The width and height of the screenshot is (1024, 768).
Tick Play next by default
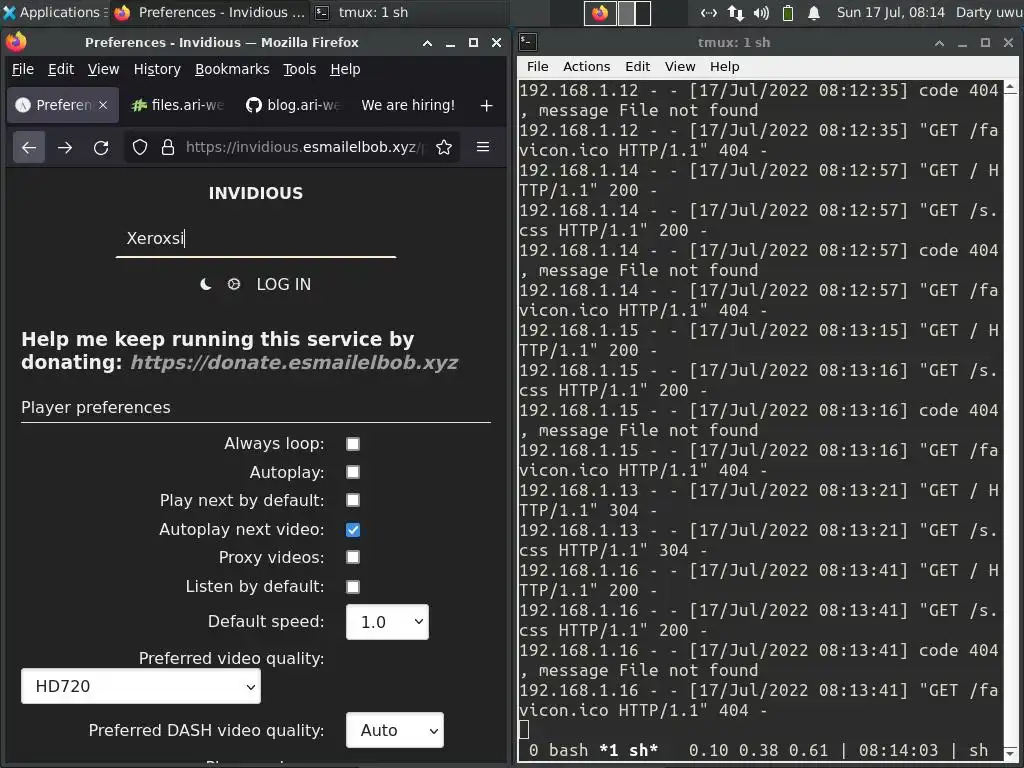tap(353, 500)
